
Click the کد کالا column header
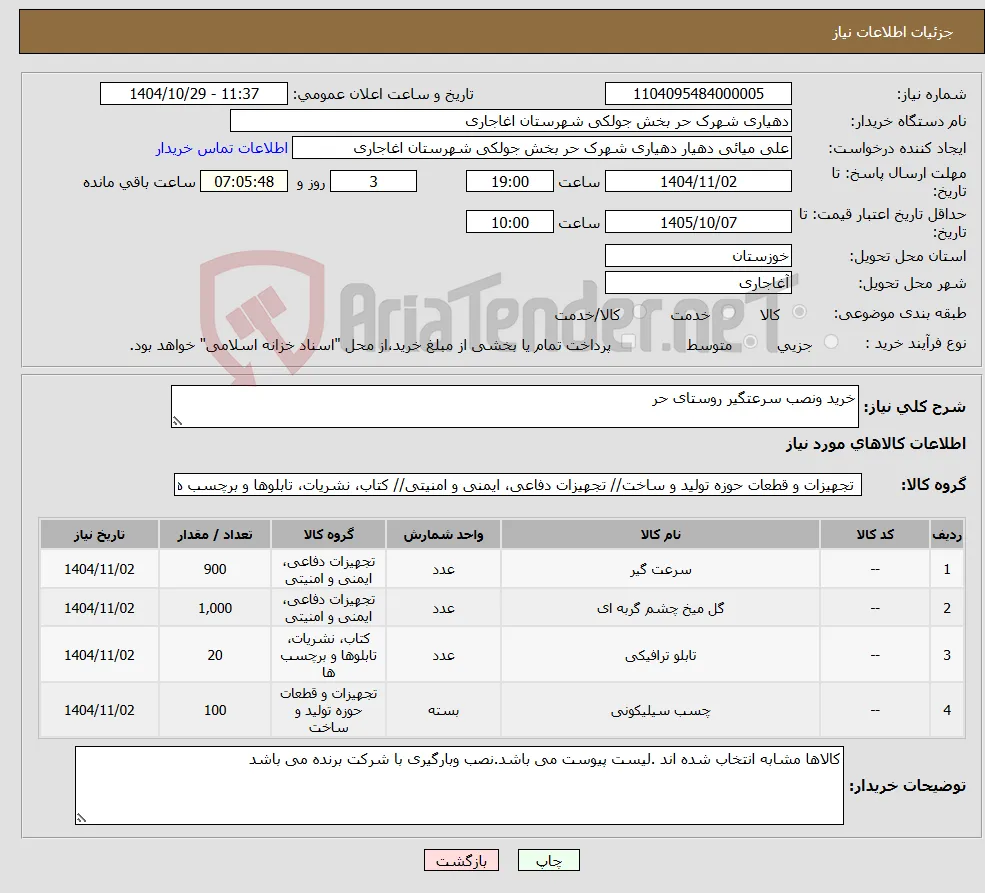point(875,534)
